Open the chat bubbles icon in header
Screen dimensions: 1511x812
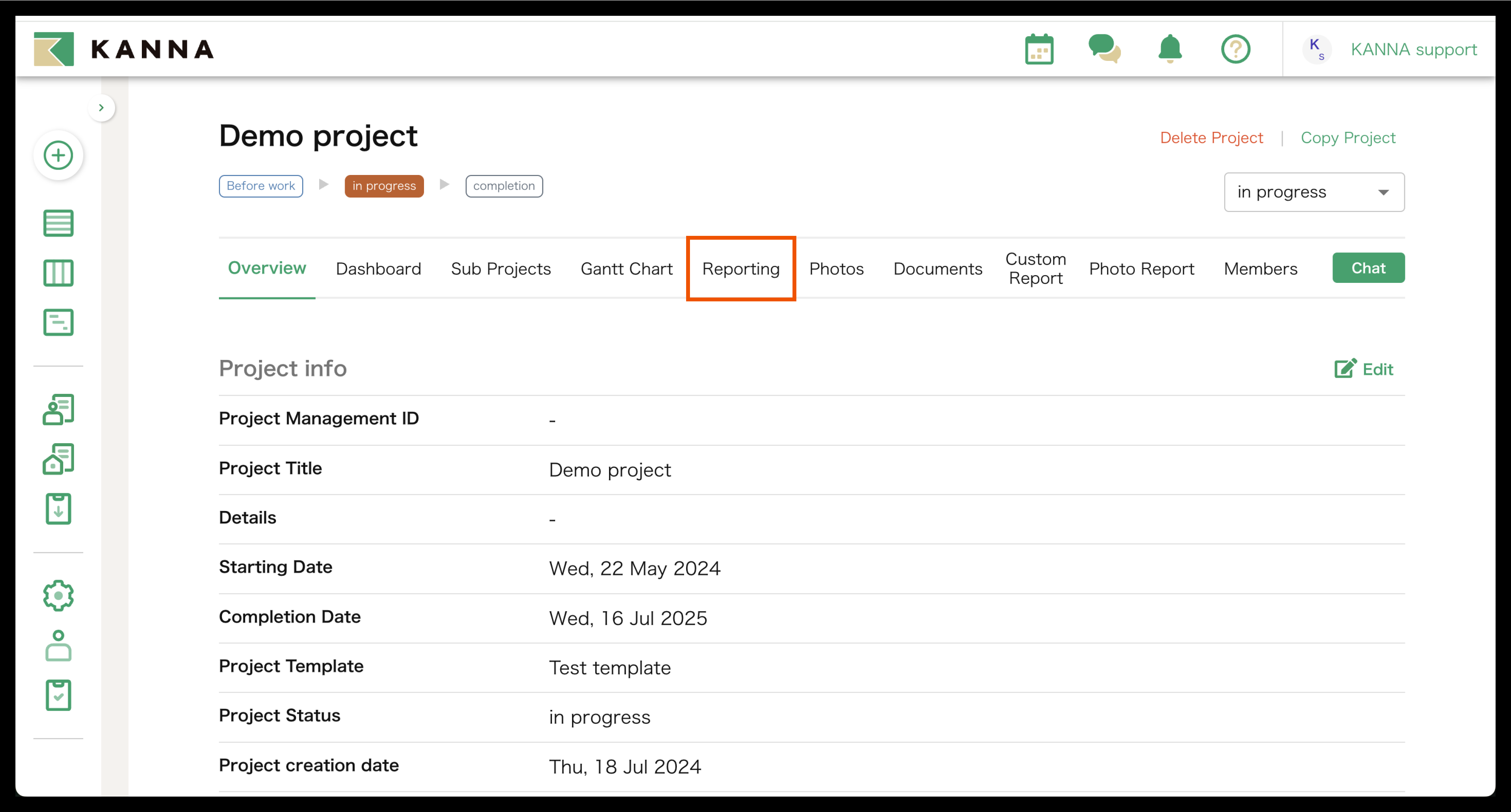click(1104, 49)
